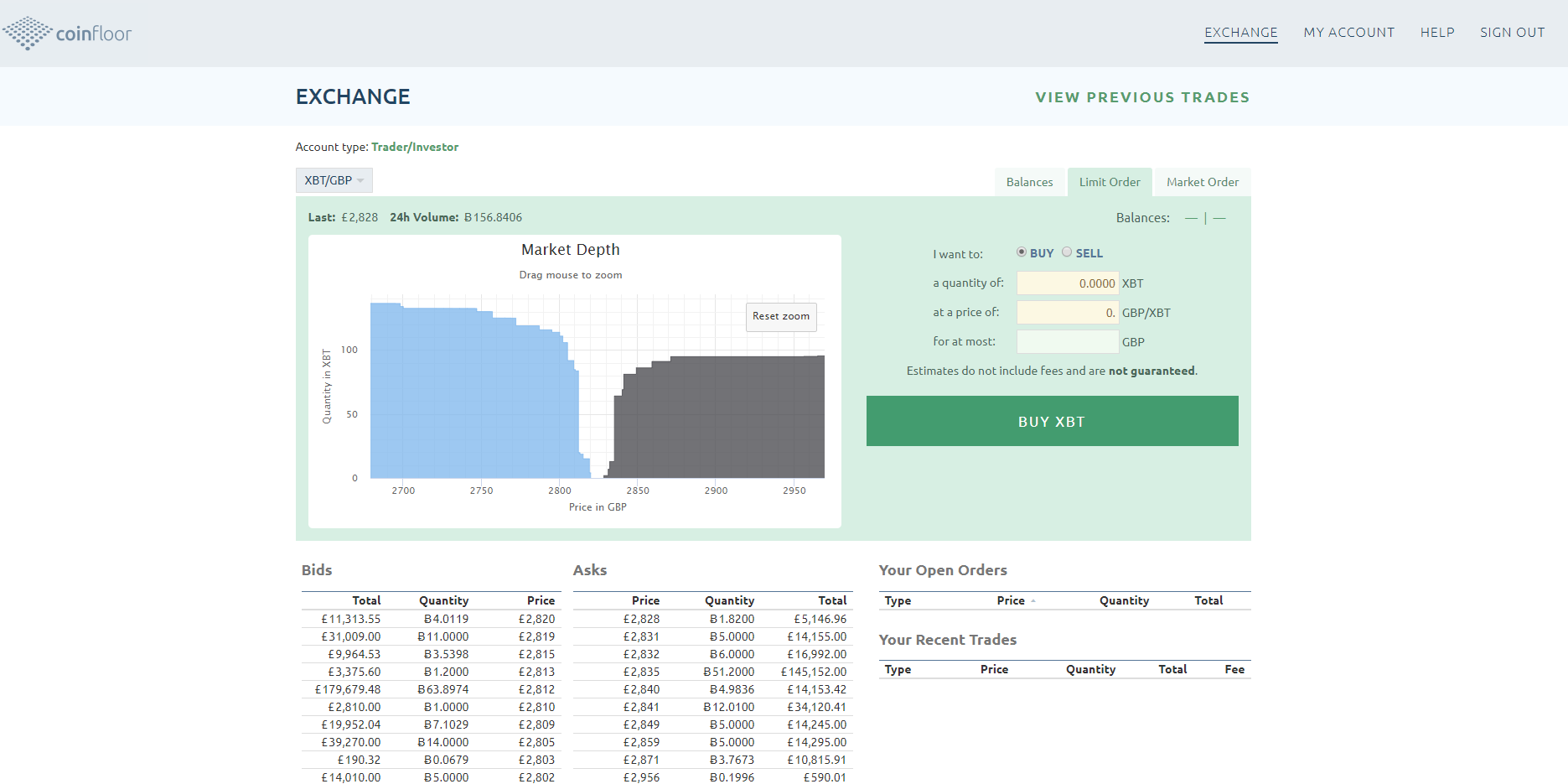The image size is (1568, 784).
Task: Focus the price GBP/XBT input field
Action: coord(1068,313)
